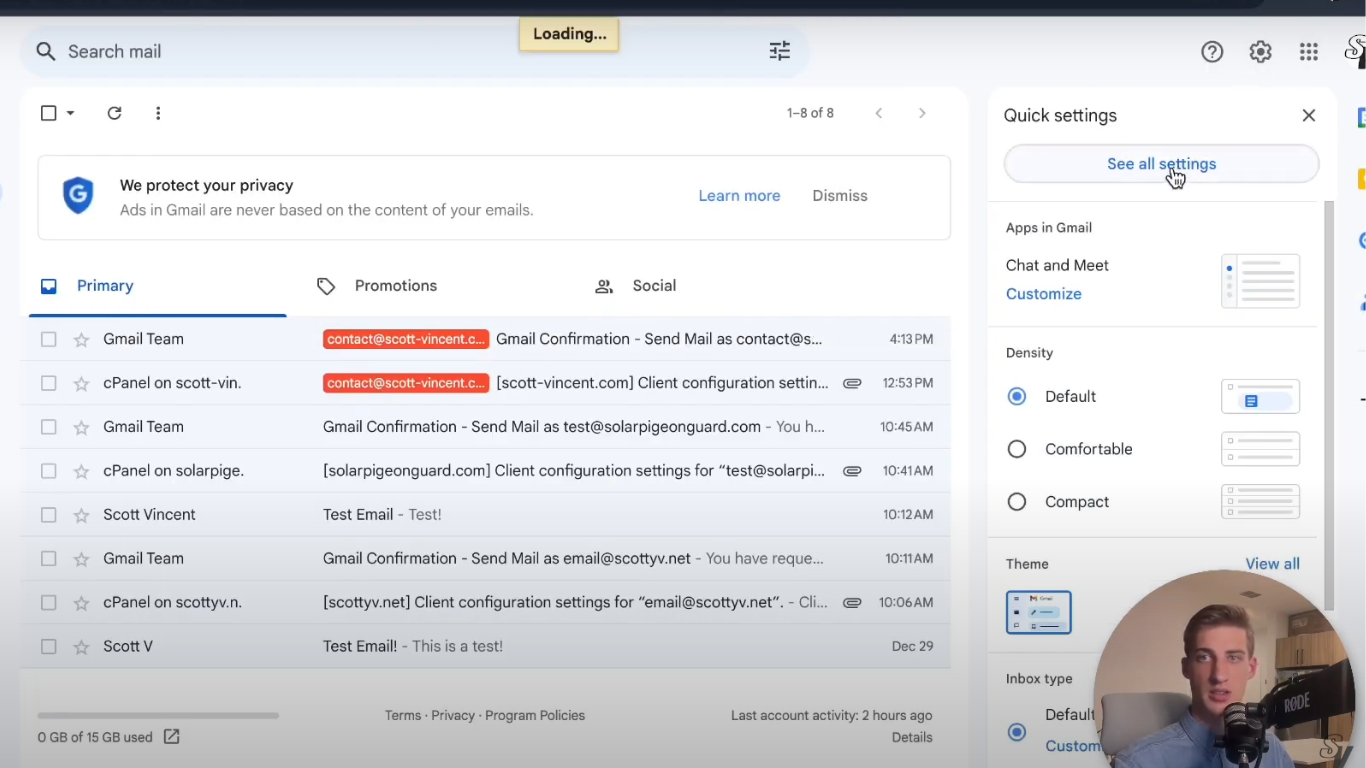Go to newer emails arrow
This screenshot has width=1366, height=768.
879,113
